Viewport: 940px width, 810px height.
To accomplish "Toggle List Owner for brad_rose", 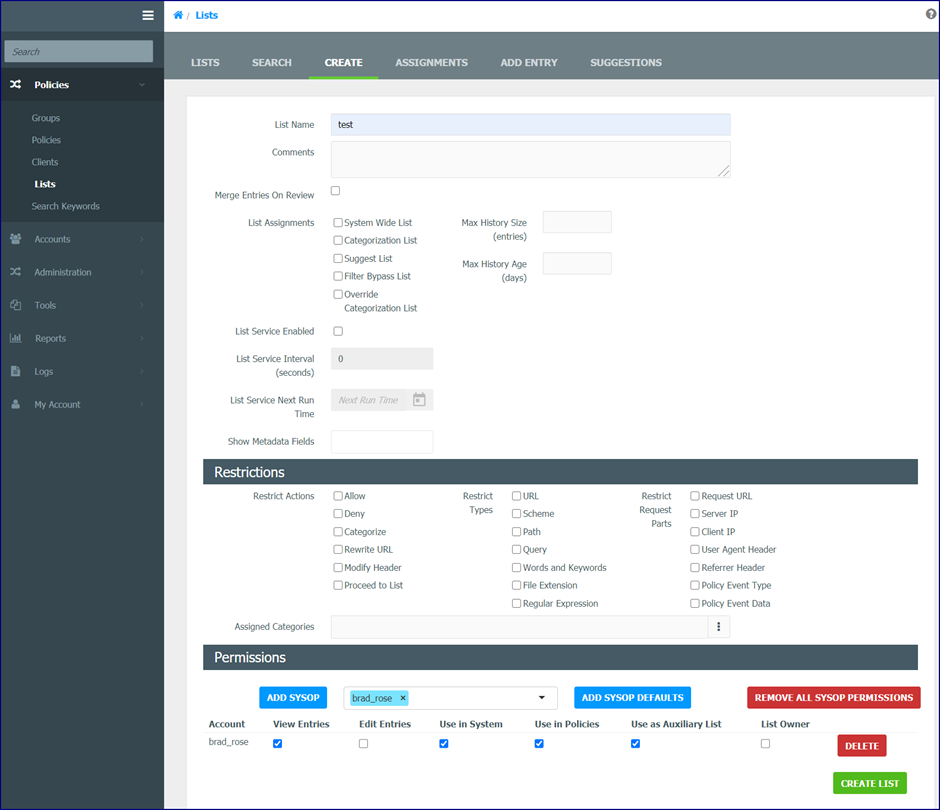I will pyautogui.click(x=766, y=743).
